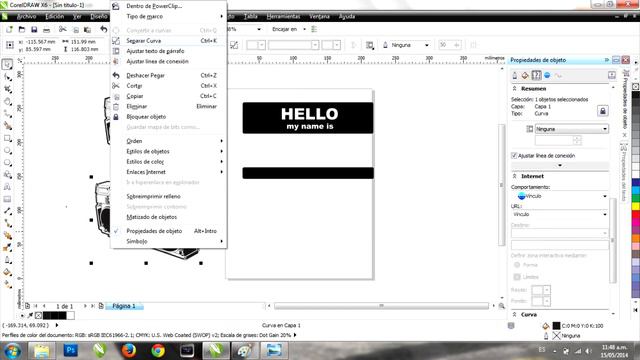This screenshot has height=360, width=640.
Task: Open the Herramientas menu
Action: [x=283, y=16]
